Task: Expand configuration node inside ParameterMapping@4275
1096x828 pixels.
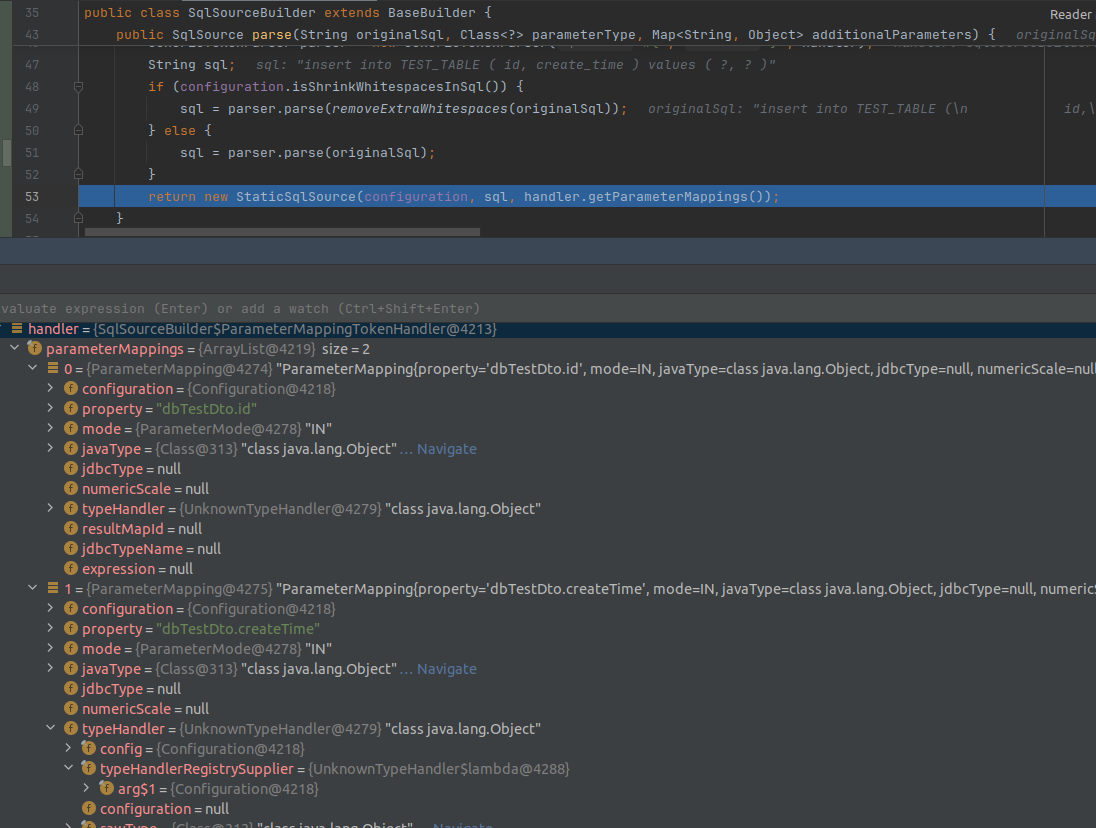Action: [x=50, y=608]
